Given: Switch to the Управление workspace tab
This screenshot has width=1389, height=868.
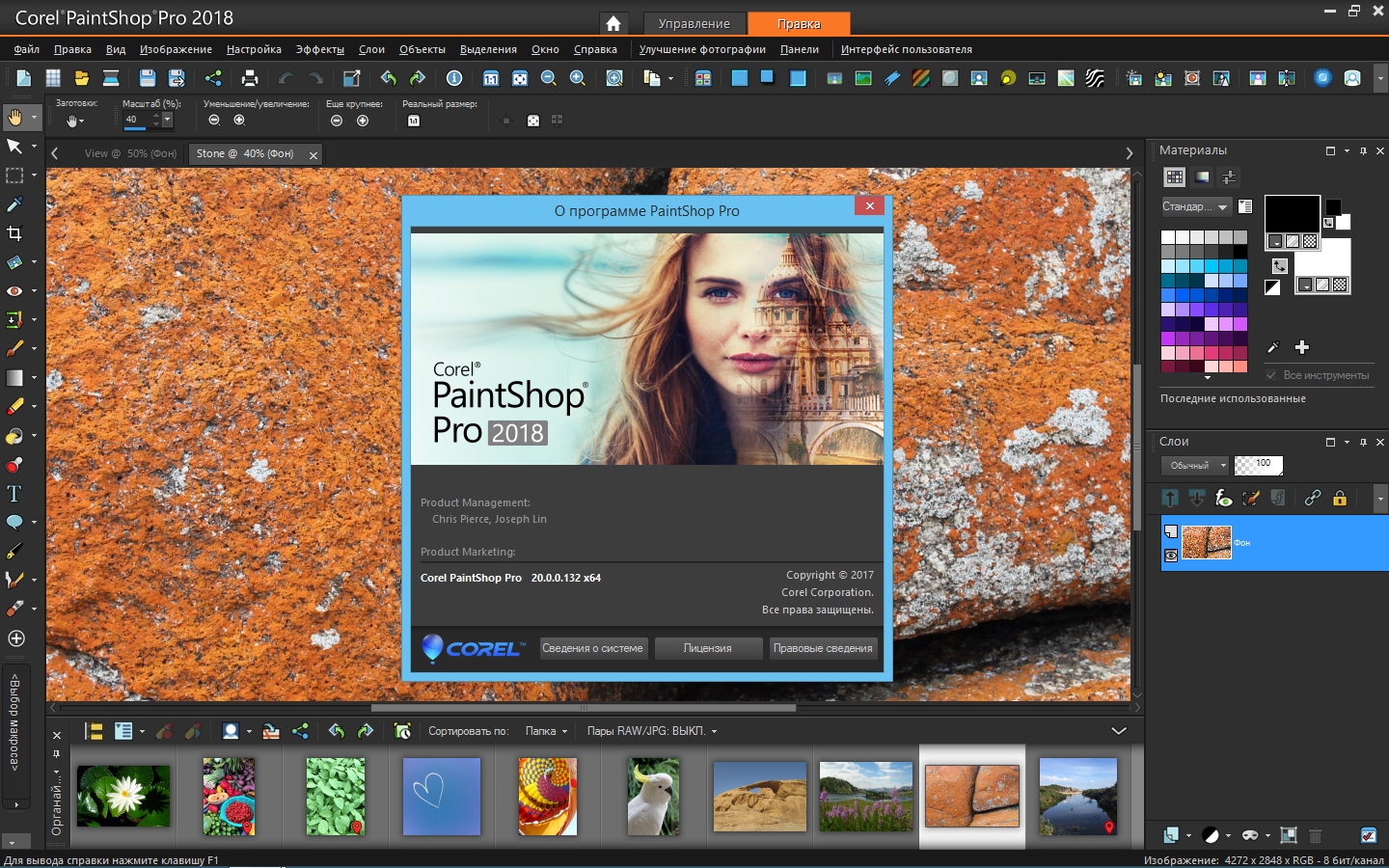Looking at the screenshot, I should pos(694,23).
